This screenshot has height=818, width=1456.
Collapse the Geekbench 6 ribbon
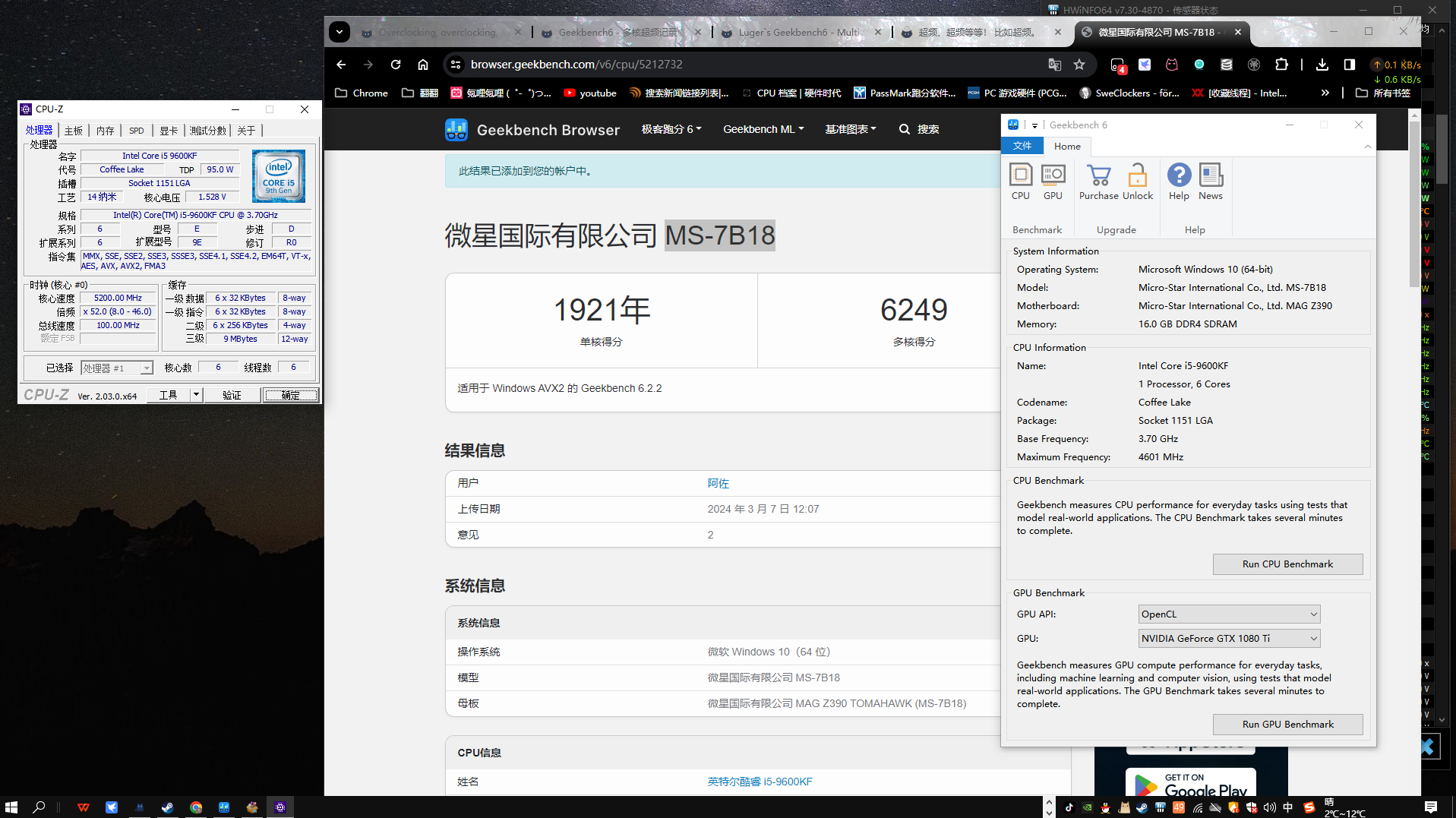point(1367,146)
